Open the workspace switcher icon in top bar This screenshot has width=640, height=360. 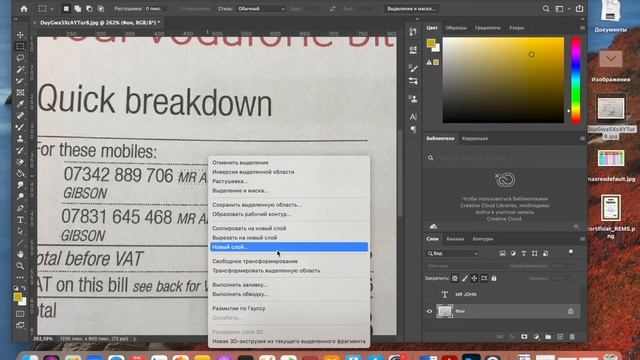(560, 9)
